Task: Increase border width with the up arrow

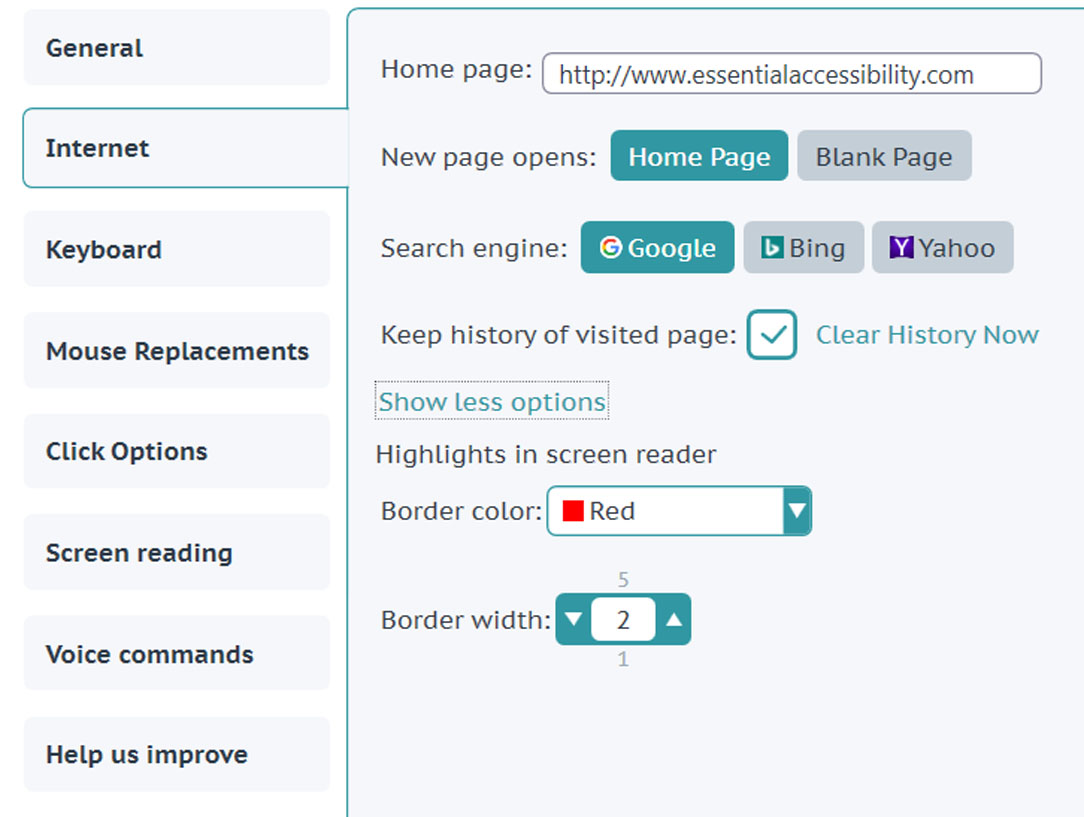Action: pos(674,619)
